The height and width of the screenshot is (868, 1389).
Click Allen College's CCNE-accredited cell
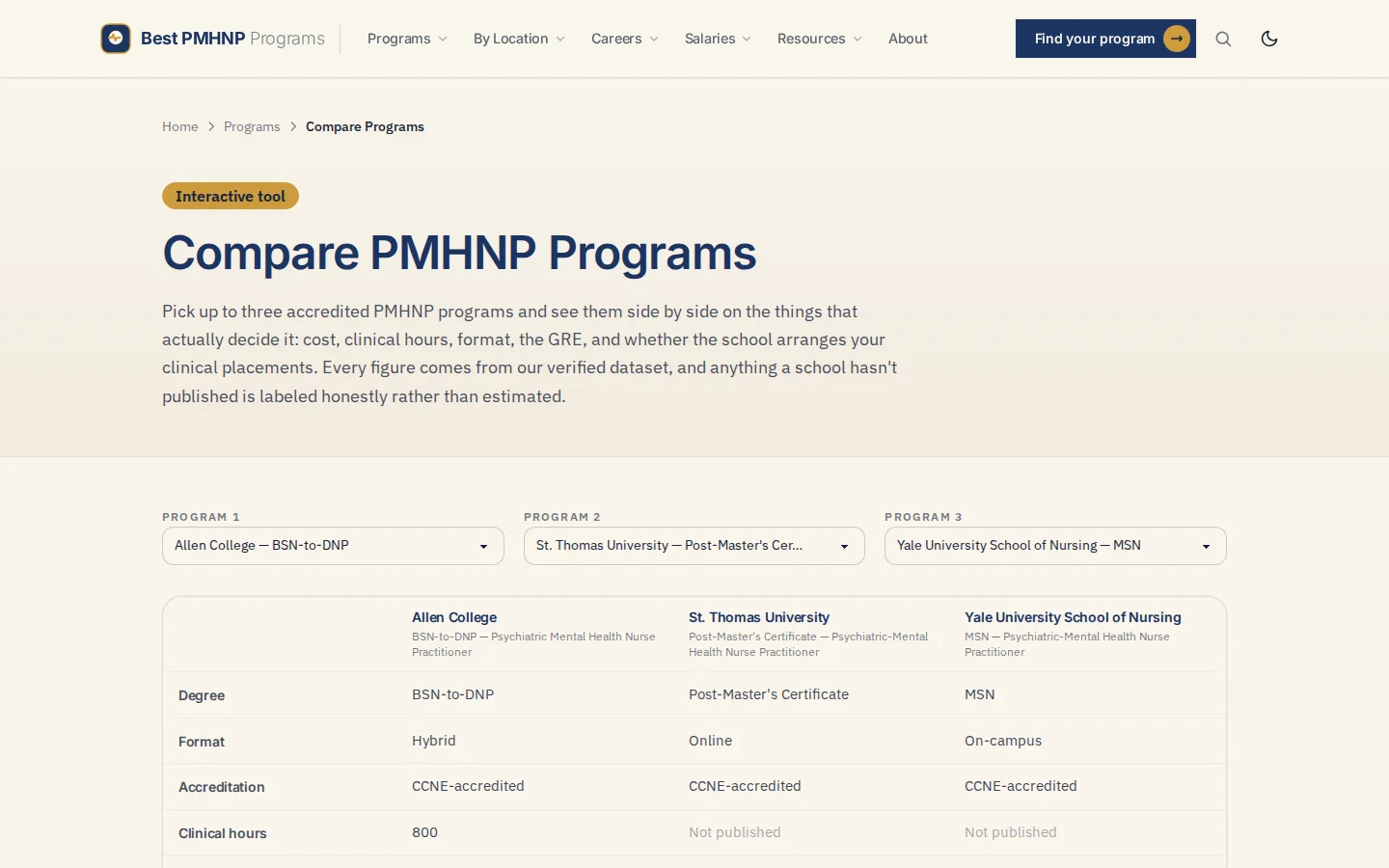tap(468, 786)
